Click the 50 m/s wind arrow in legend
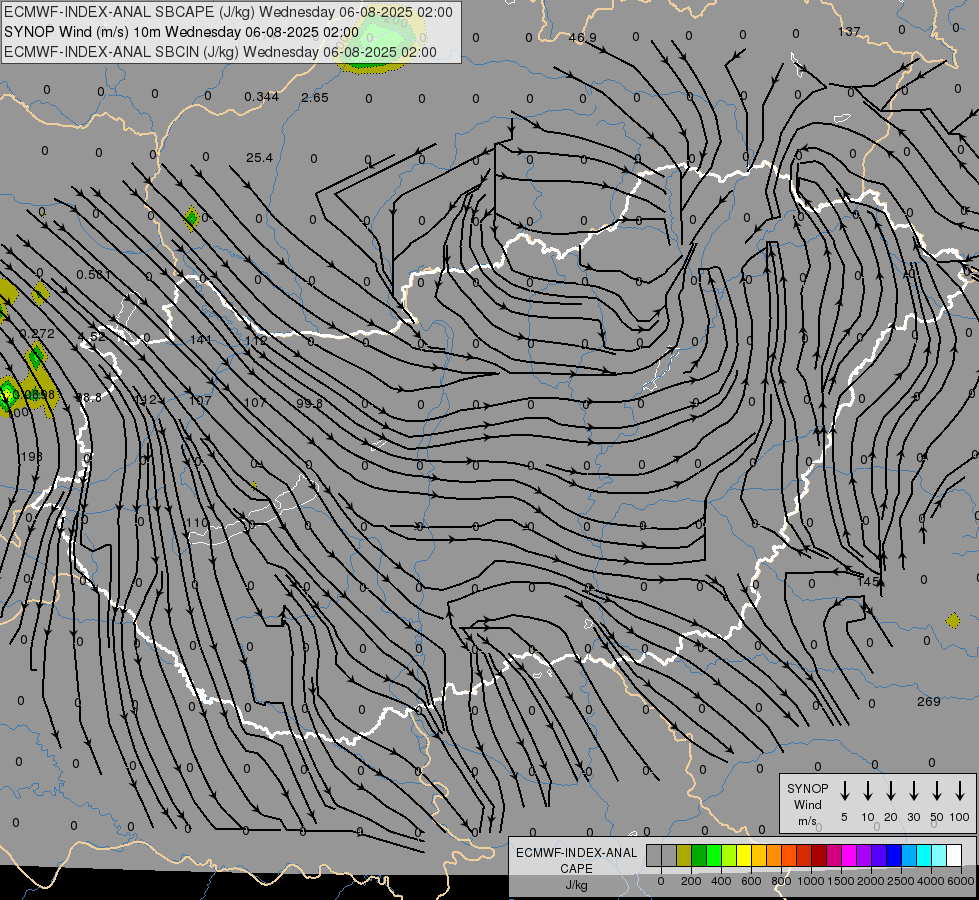The height and width of the screenshot is (900, 979). (937, 791)
